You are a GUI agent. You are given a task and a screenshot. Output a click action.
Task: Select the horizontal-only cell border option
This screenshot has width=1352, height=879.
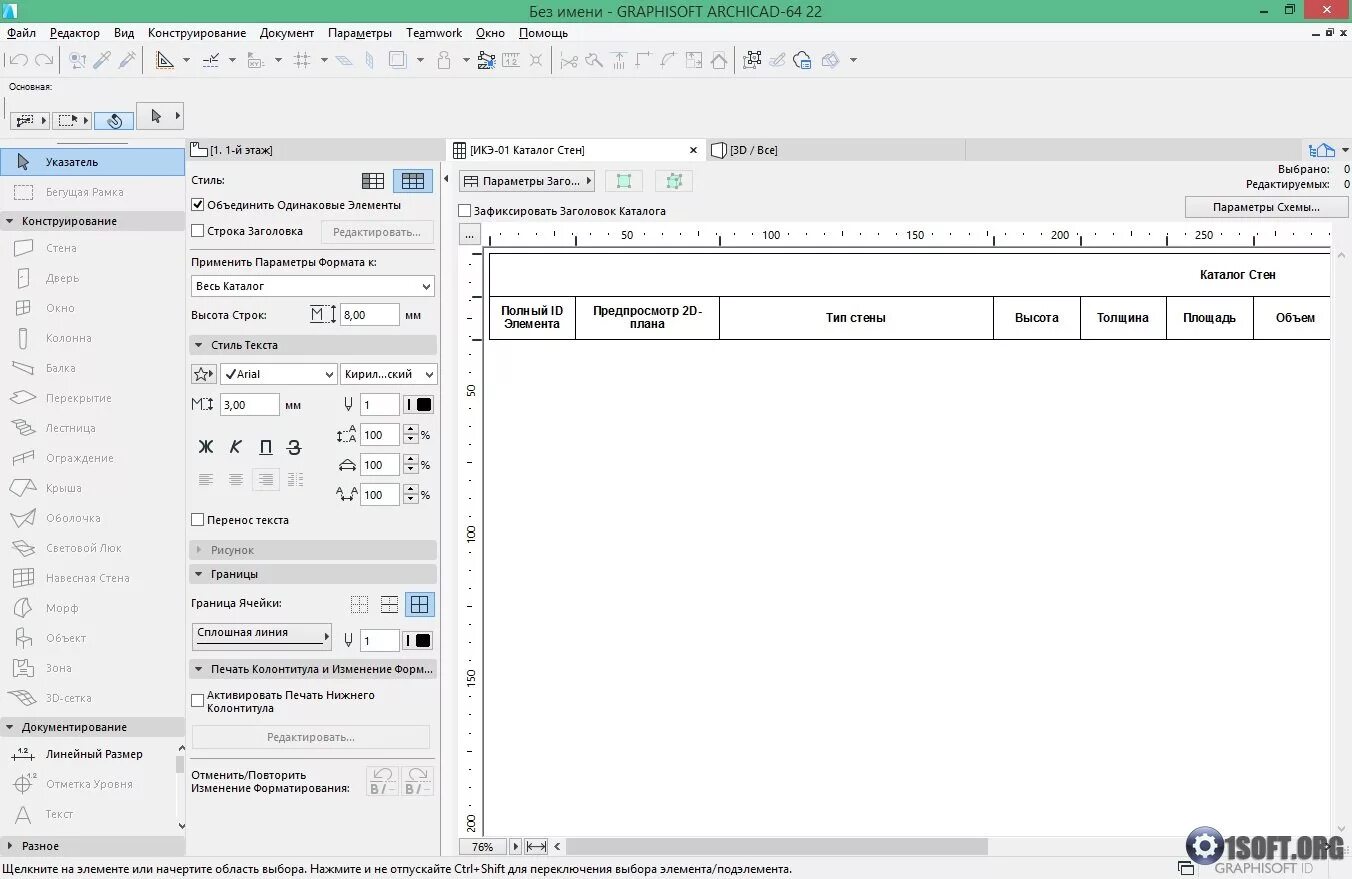[389, 604]
